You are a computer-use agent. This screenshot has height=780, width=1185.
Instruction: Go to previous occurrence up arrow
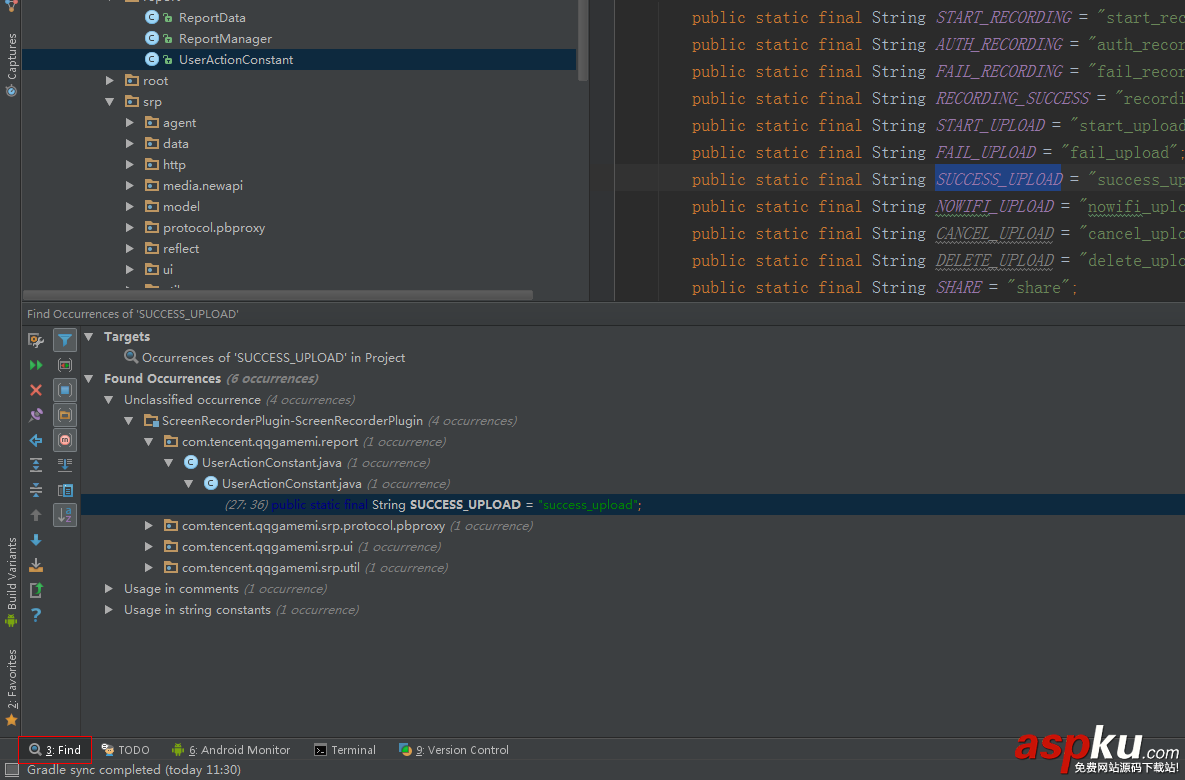[x=36, y=515]
